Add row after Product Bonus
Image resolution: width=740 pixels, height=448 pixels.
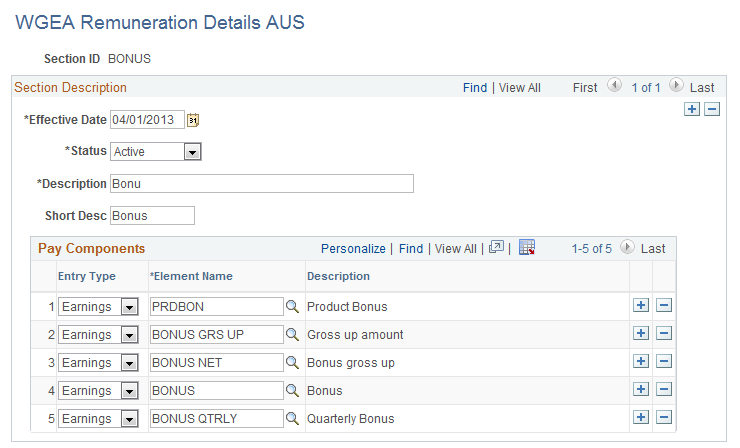[641, 305]
